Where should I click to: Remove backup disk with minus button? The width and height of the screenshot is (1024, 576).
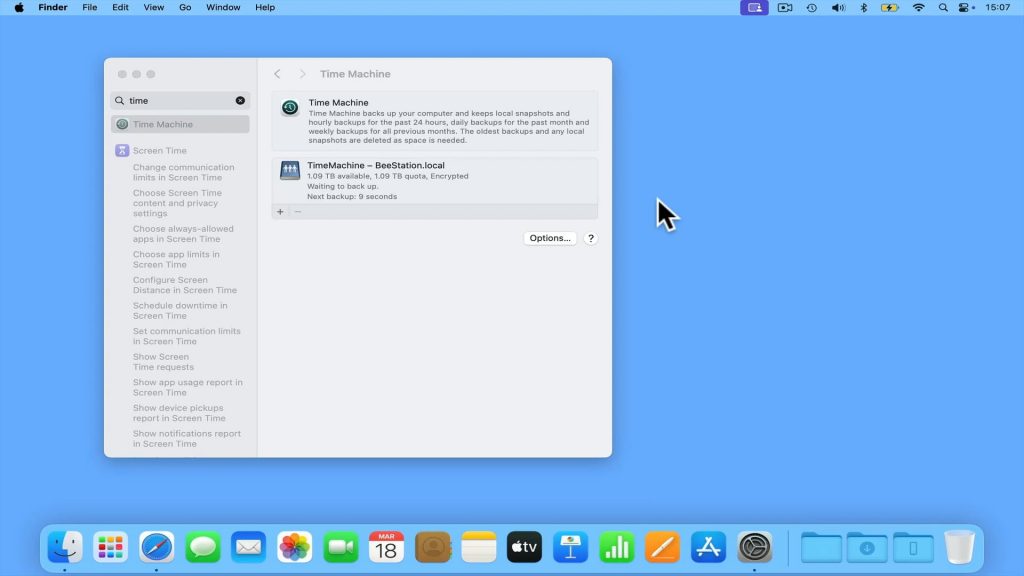tap(298, 212)
